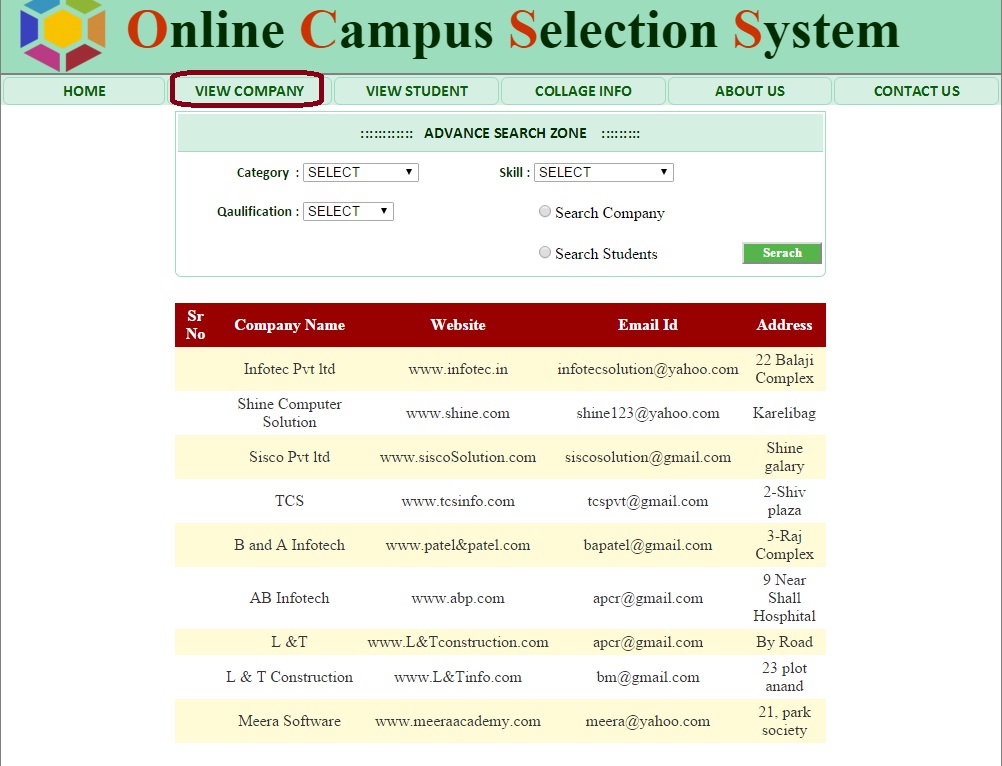Screen dimensions: 1002x766
Task: Go to the VIEW COMPANY tab
Action: coord(249,91)
